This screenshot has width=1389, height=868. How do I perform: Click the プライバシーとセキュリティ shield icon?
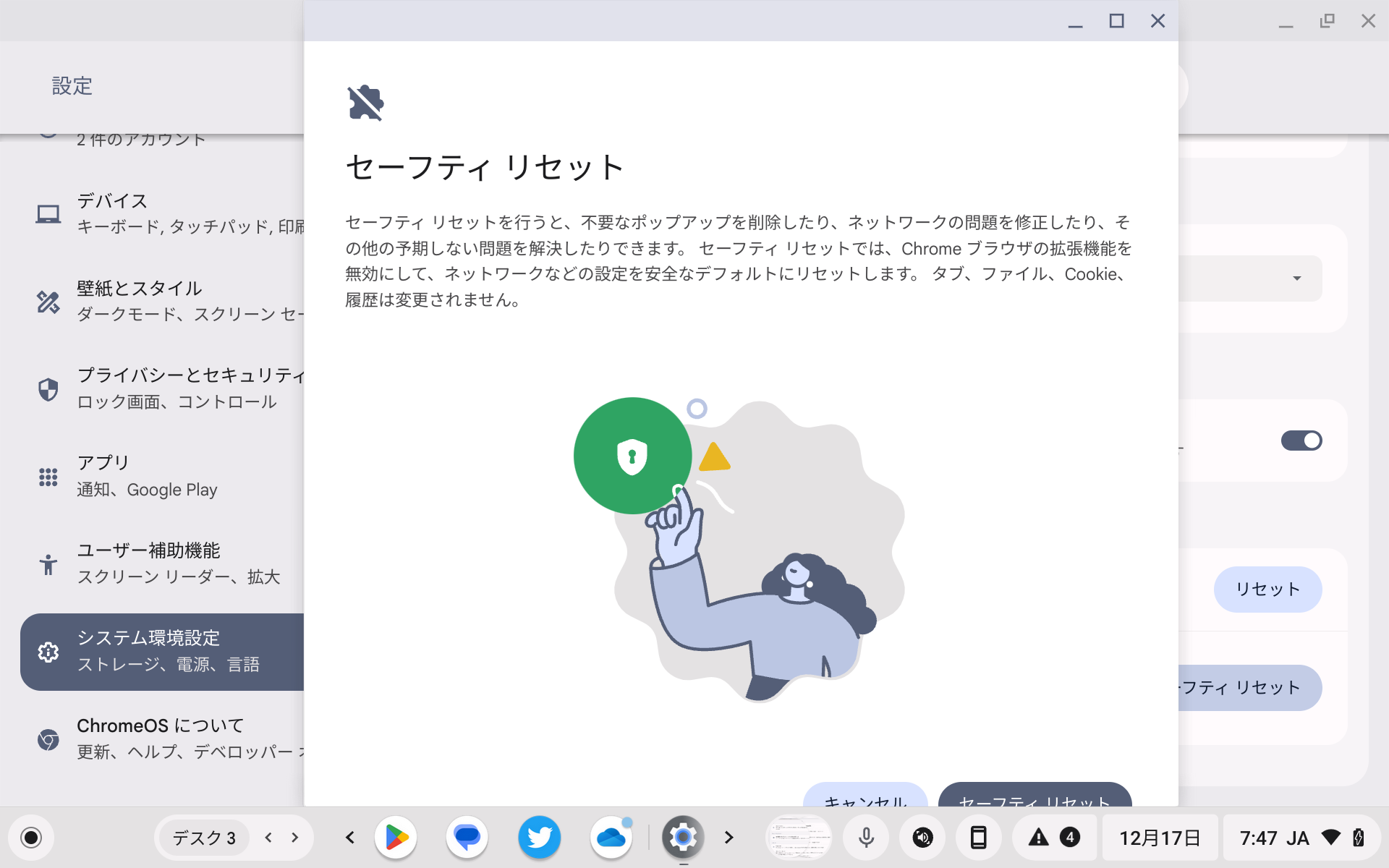[x=48, y=389]
